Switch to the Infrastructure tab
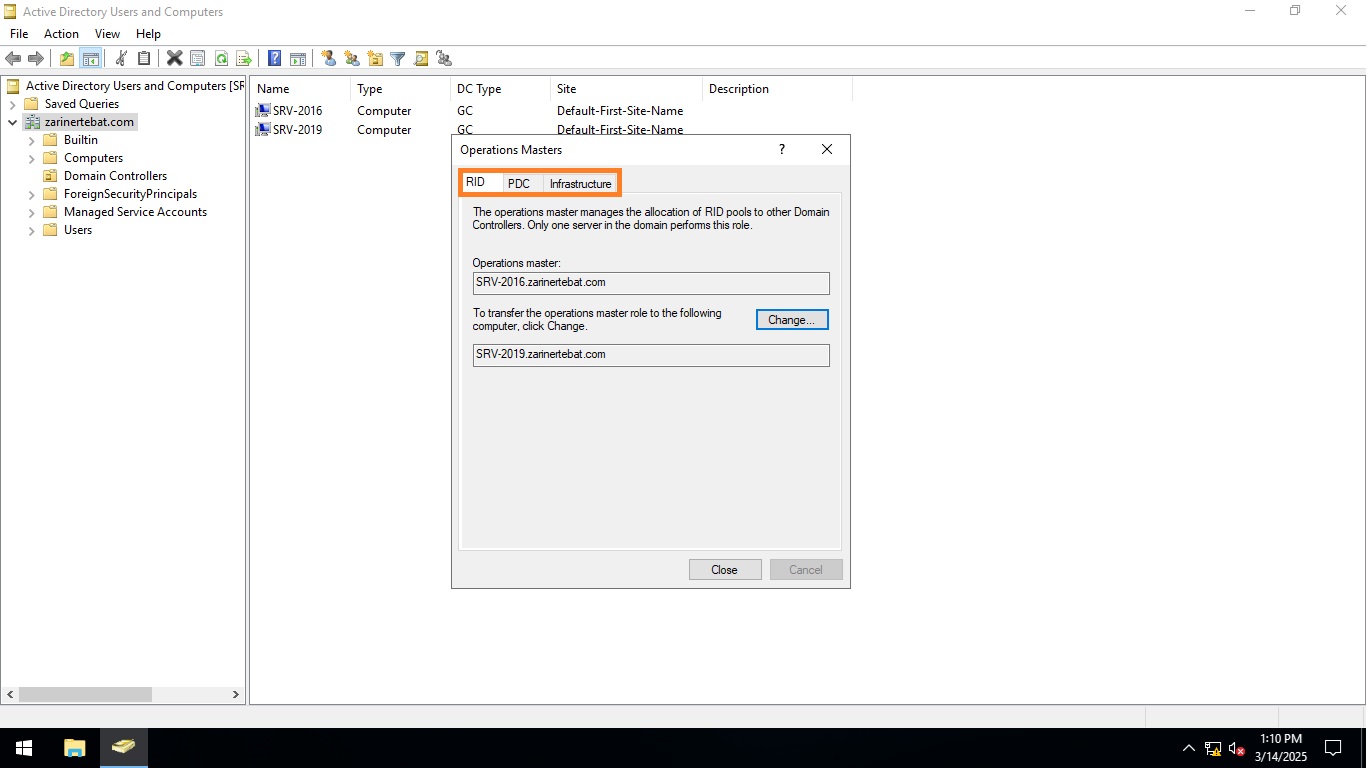 (x=580, y=183)
